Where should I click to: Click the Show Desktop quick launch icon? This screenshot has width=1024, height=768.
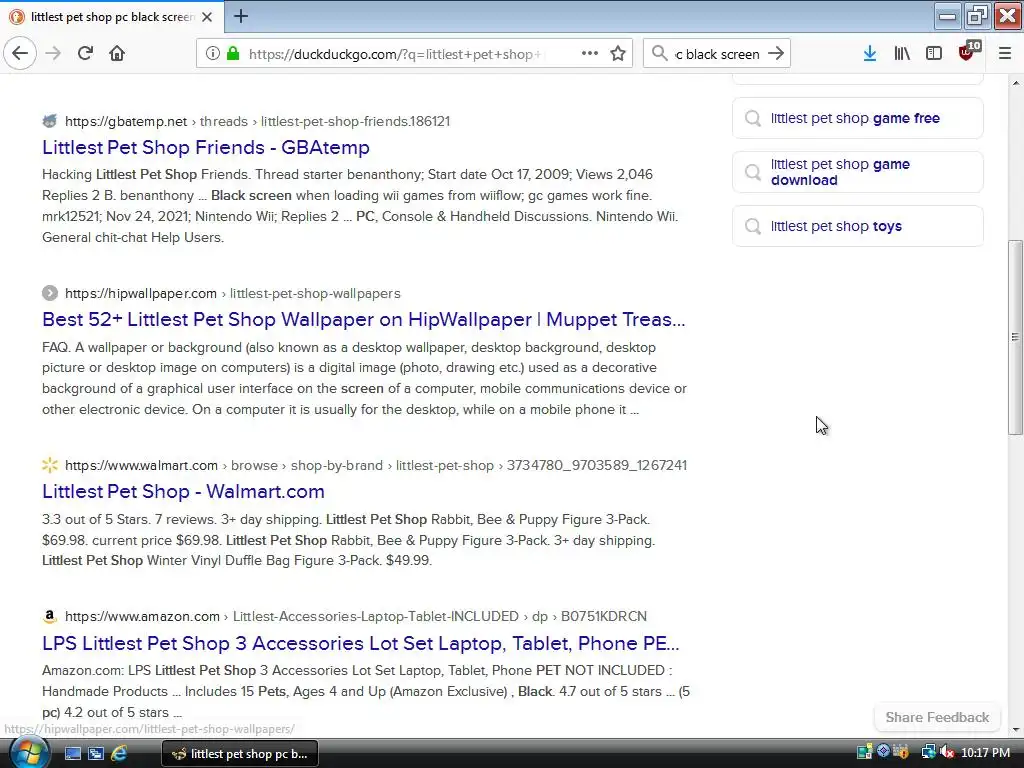[73, 754]
